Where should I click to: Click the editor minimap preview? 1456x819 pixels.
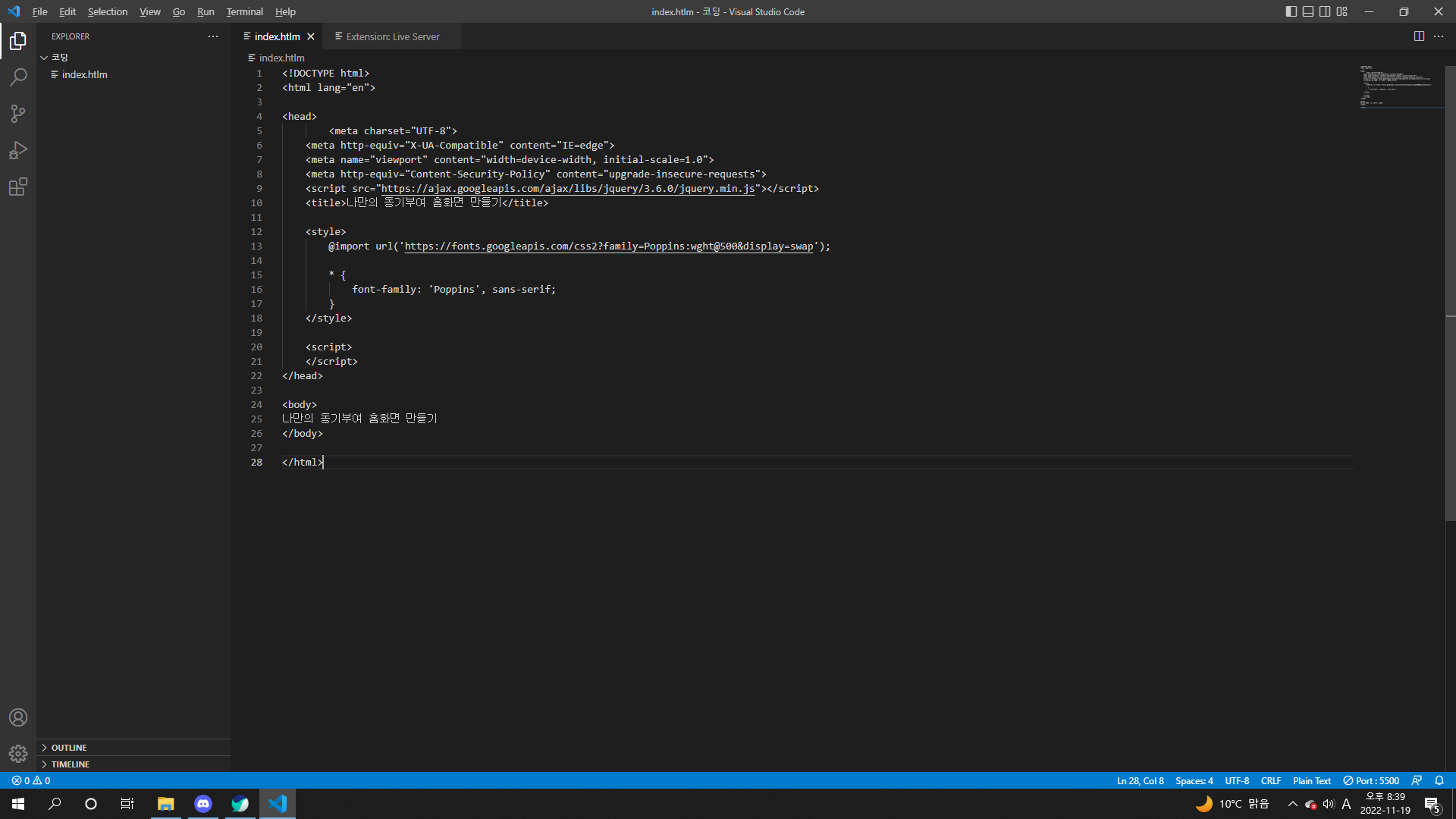[1401, 87]
